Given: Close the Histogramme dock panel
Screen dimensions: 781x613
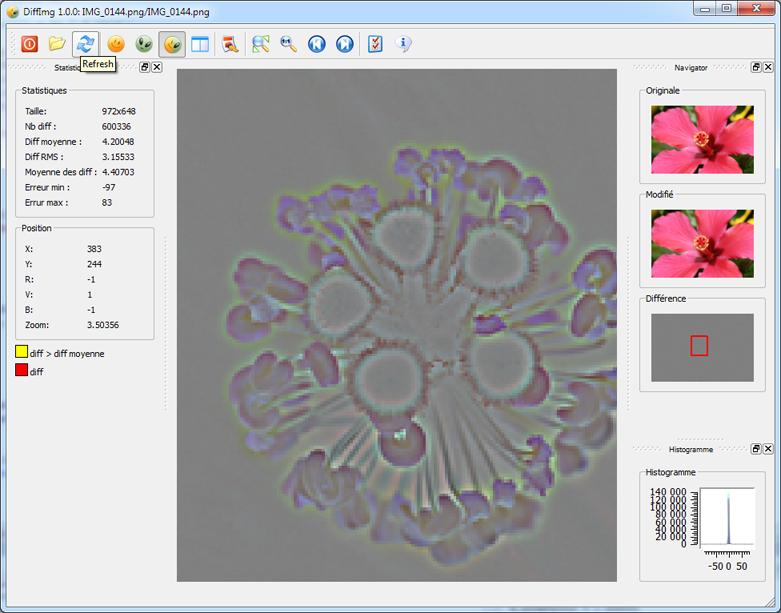Looking at the screenshot, I should 768,450.
